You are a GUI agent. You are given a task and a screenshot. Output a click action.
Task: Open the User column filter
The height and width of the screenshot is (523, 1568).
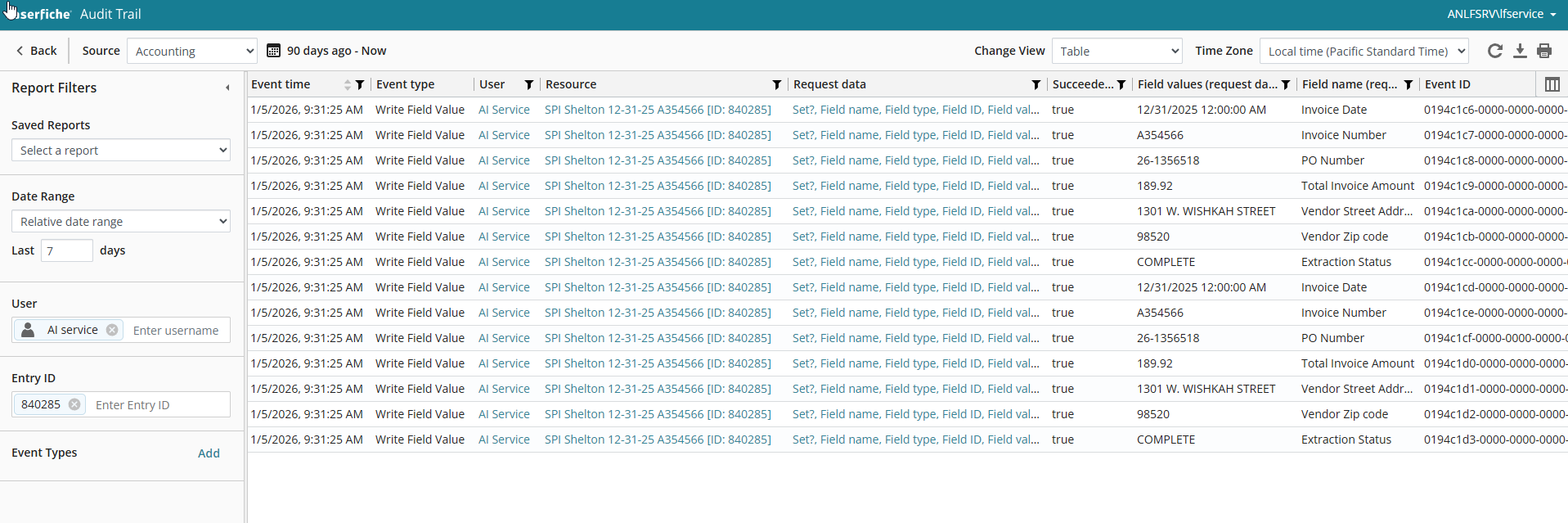(529, 85)
